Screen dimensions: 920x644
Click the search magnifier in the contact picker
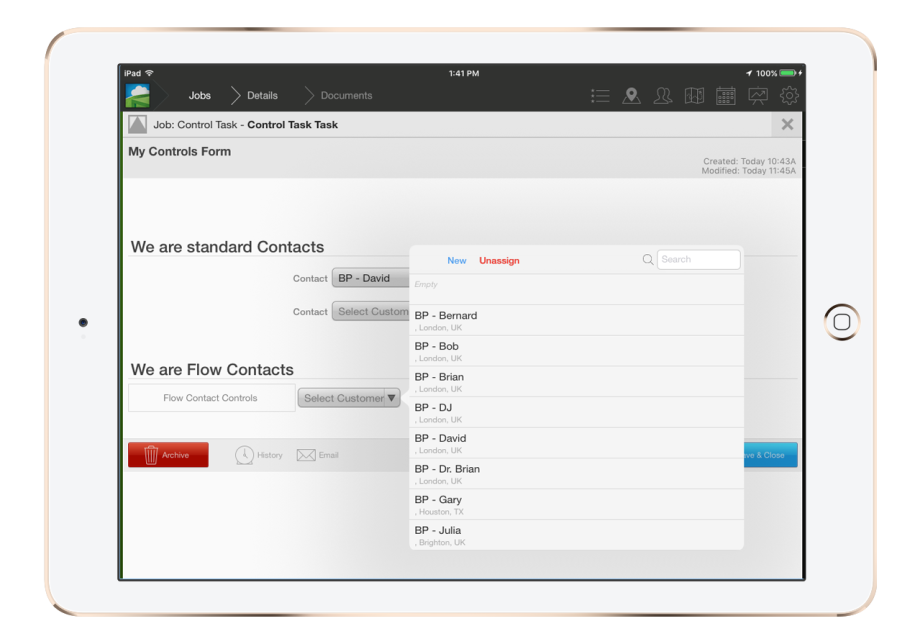pos(647,259)
